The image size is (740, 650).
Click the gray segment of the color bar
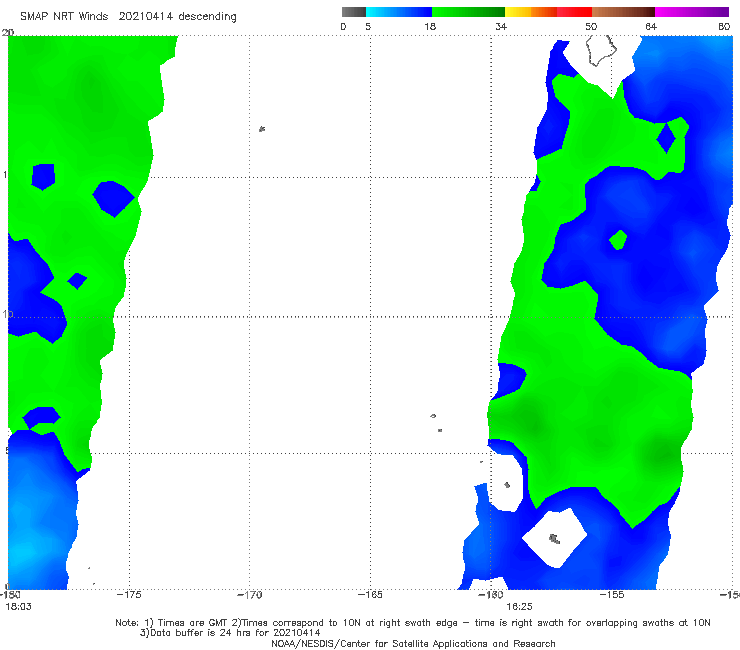(354, 12)
